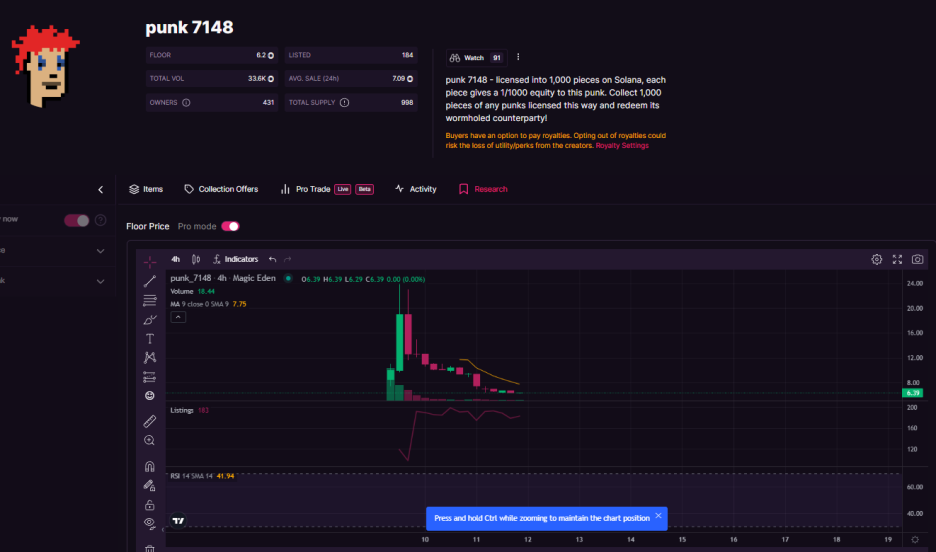Open the forecasting and measurement tools
Viewport: 936px width, 552px height.
[x=150, y=377]
